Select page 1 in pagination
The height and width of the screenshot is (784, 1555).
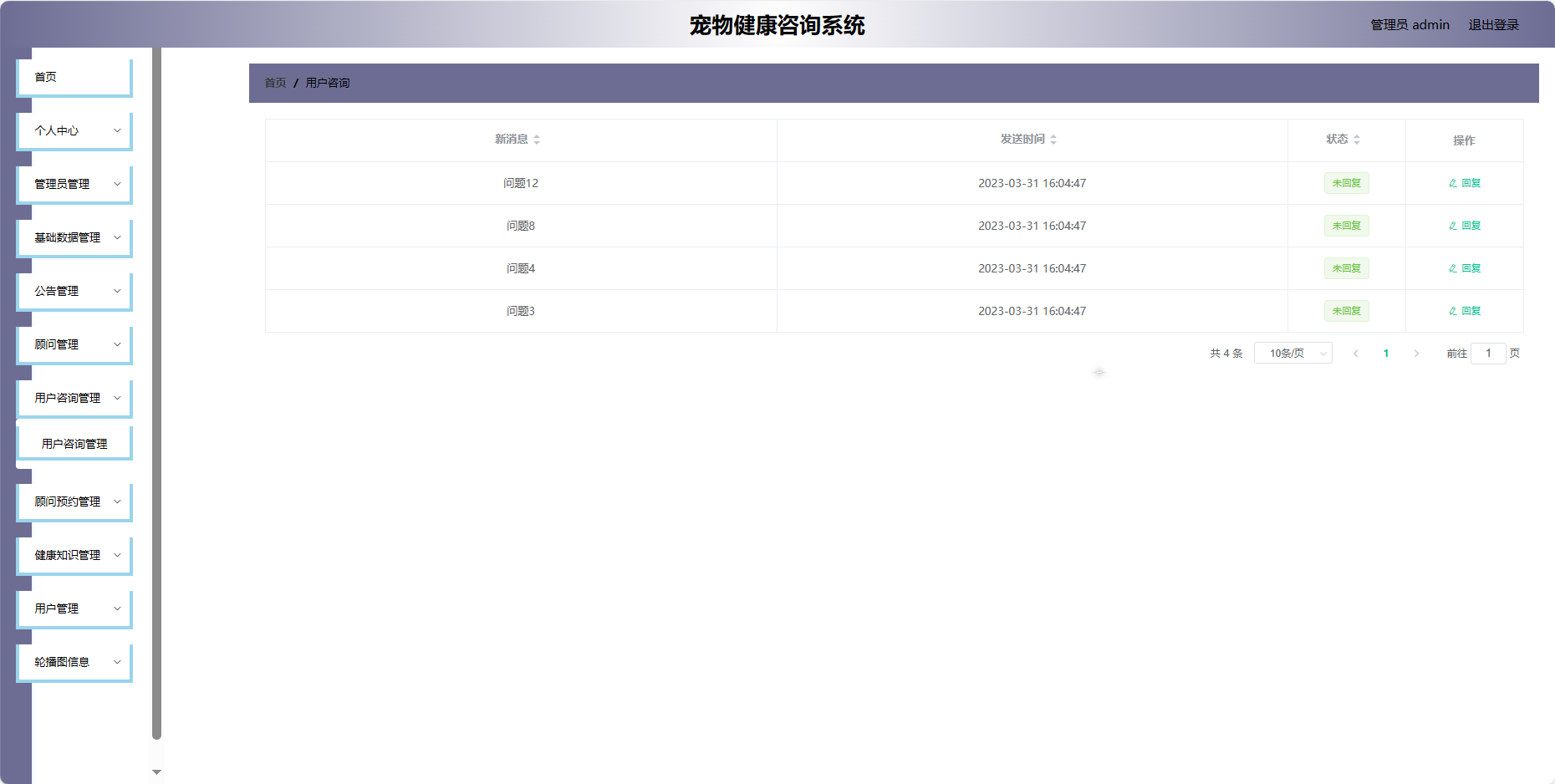[1386, 354]
